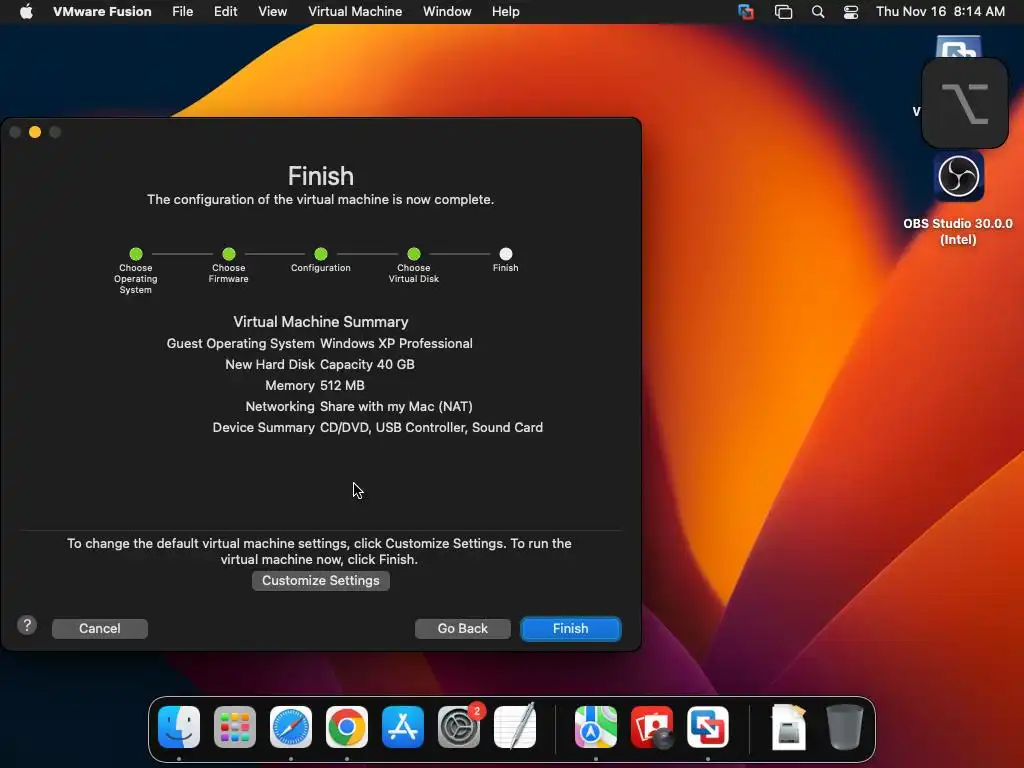The width and height of the screenshot is (1024, 768).
Task: Open Spotlight search in menu bar
Action: pyautogui.click(x=818, y=12)
